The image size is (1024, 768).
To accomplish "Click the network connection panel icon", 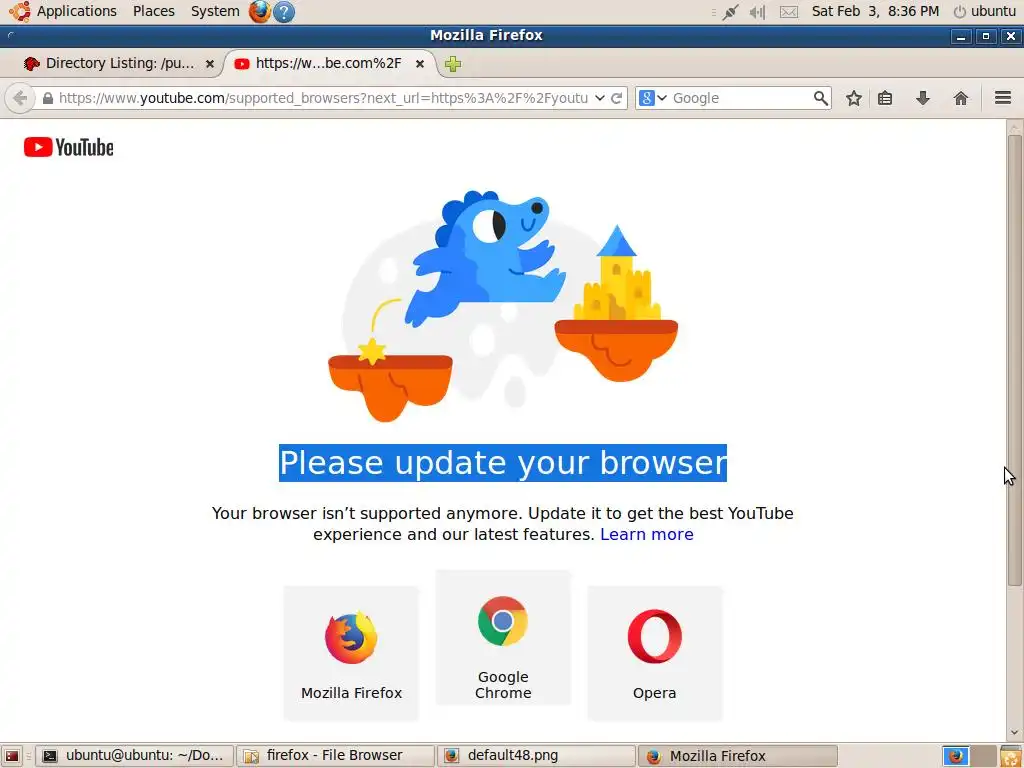I will point(730,12).
